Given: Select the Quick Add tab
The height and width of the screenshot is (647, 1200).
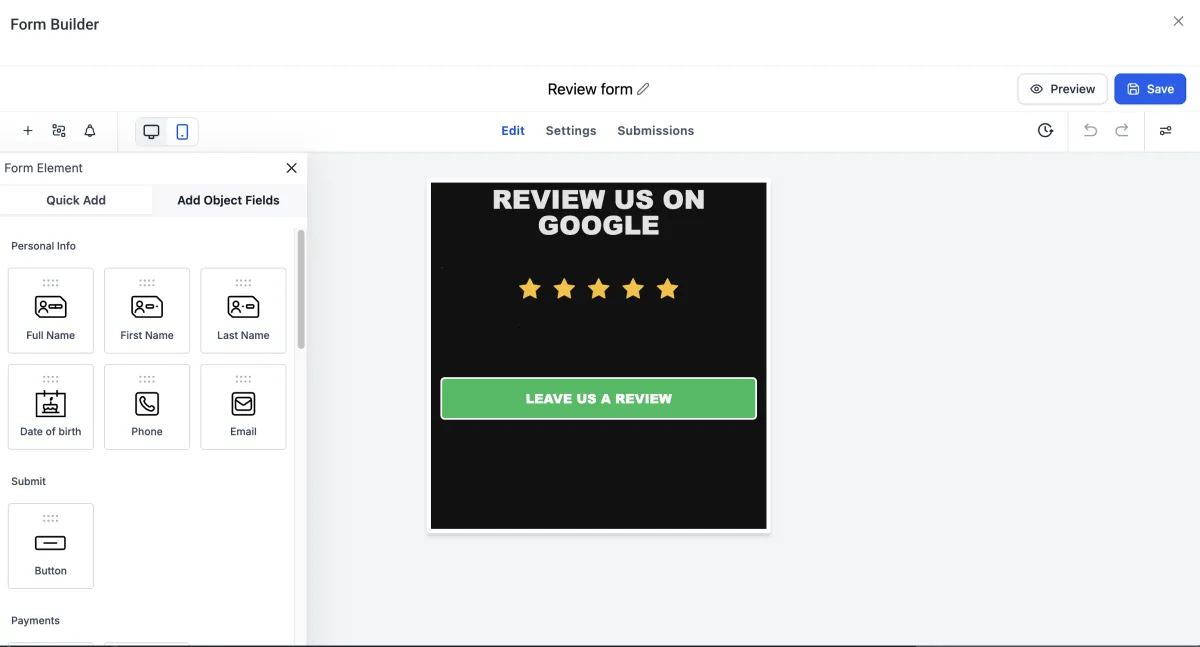Looking at the screenshot, I should coord(76,200).
